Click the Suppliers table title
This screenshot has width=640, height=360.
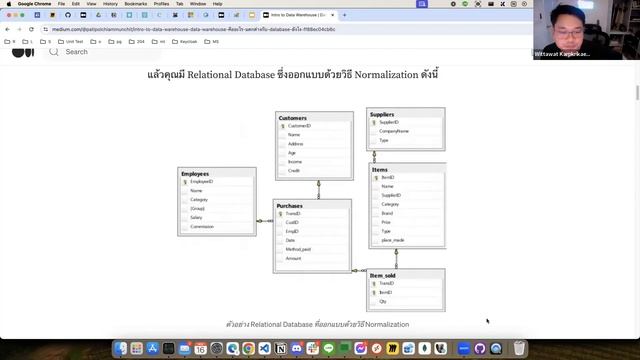pyautogui.click(x=382, y=114)
